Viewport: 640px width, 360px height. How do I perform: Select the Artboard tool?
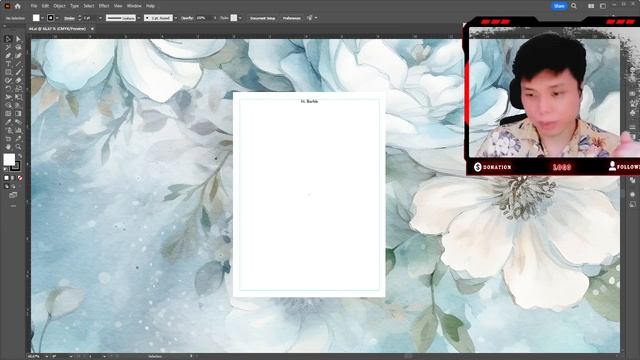coord(8,139)
